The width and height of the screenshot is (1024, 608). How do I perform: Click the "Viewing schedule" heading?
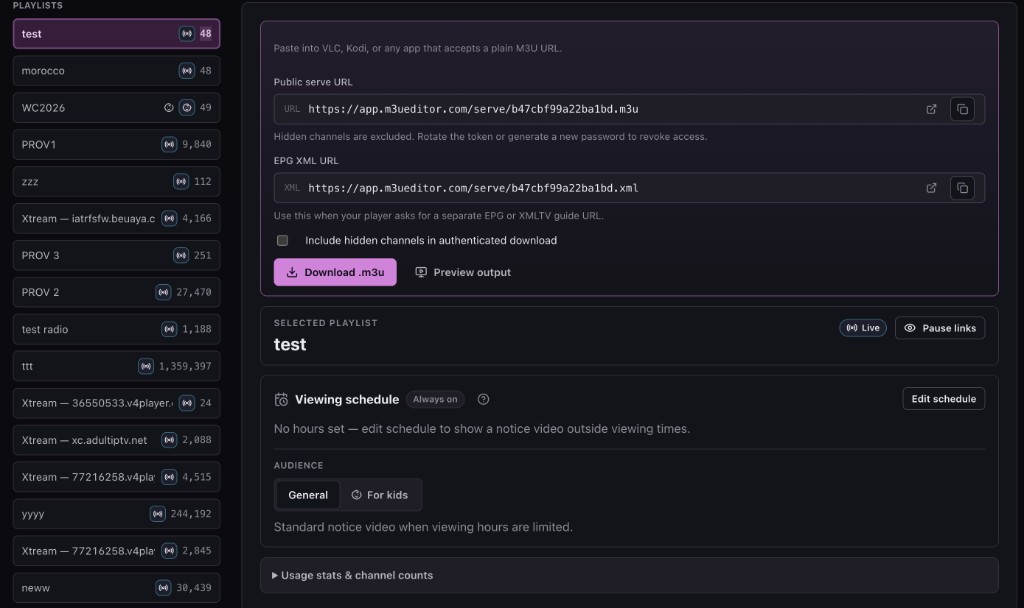pos(347,400)
